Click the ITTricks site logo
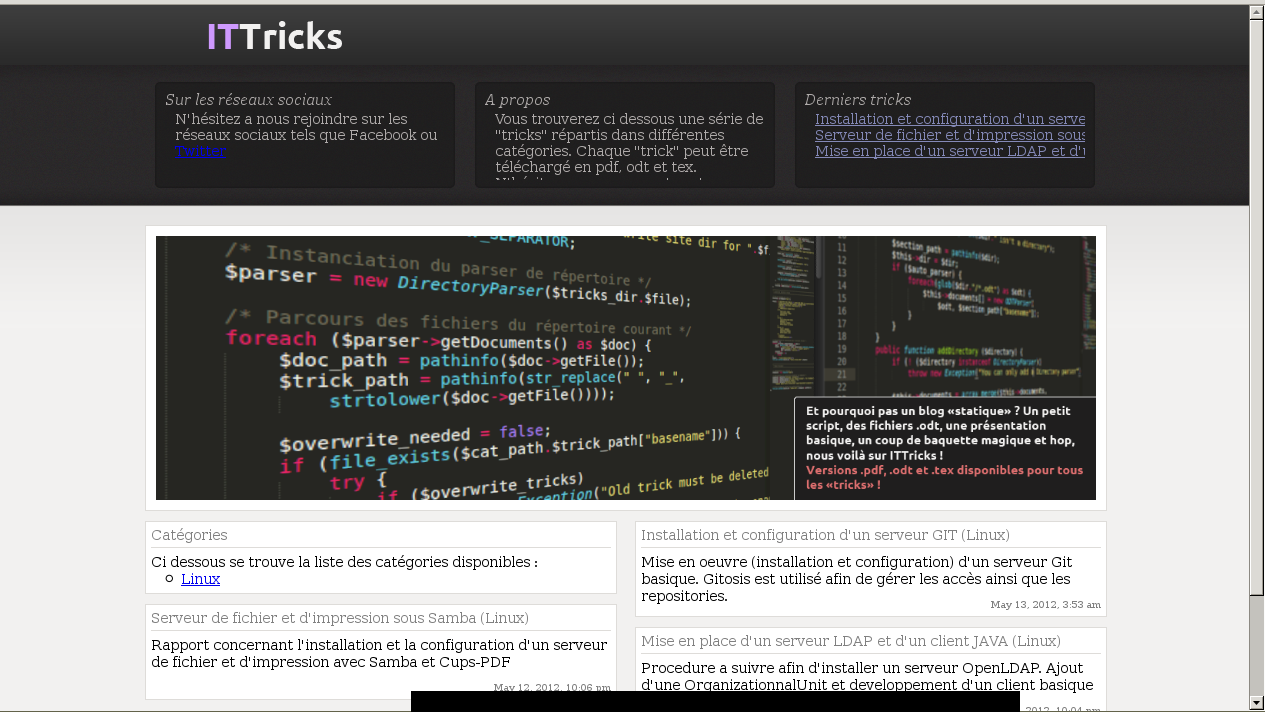Viewport: 1265px width, 712px height. (274, 36)
